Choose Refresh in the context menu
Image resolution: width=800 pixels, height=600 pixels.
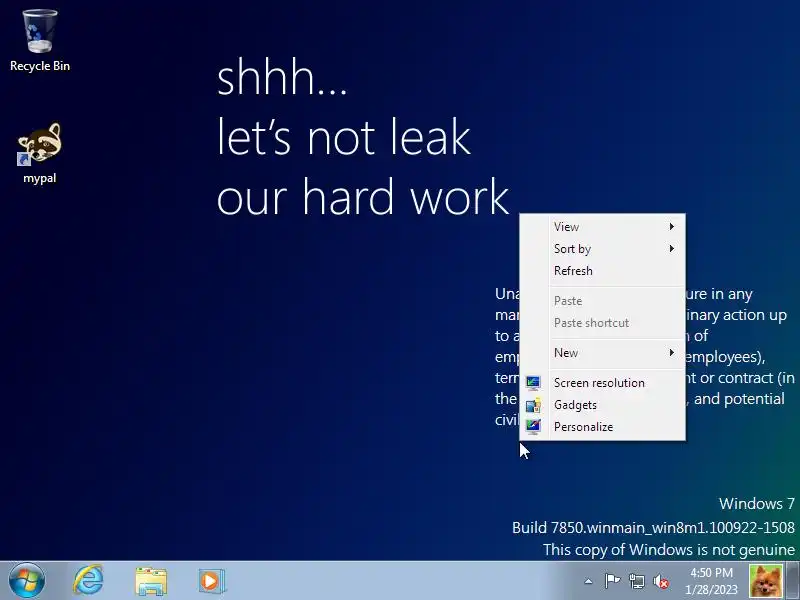603,270
